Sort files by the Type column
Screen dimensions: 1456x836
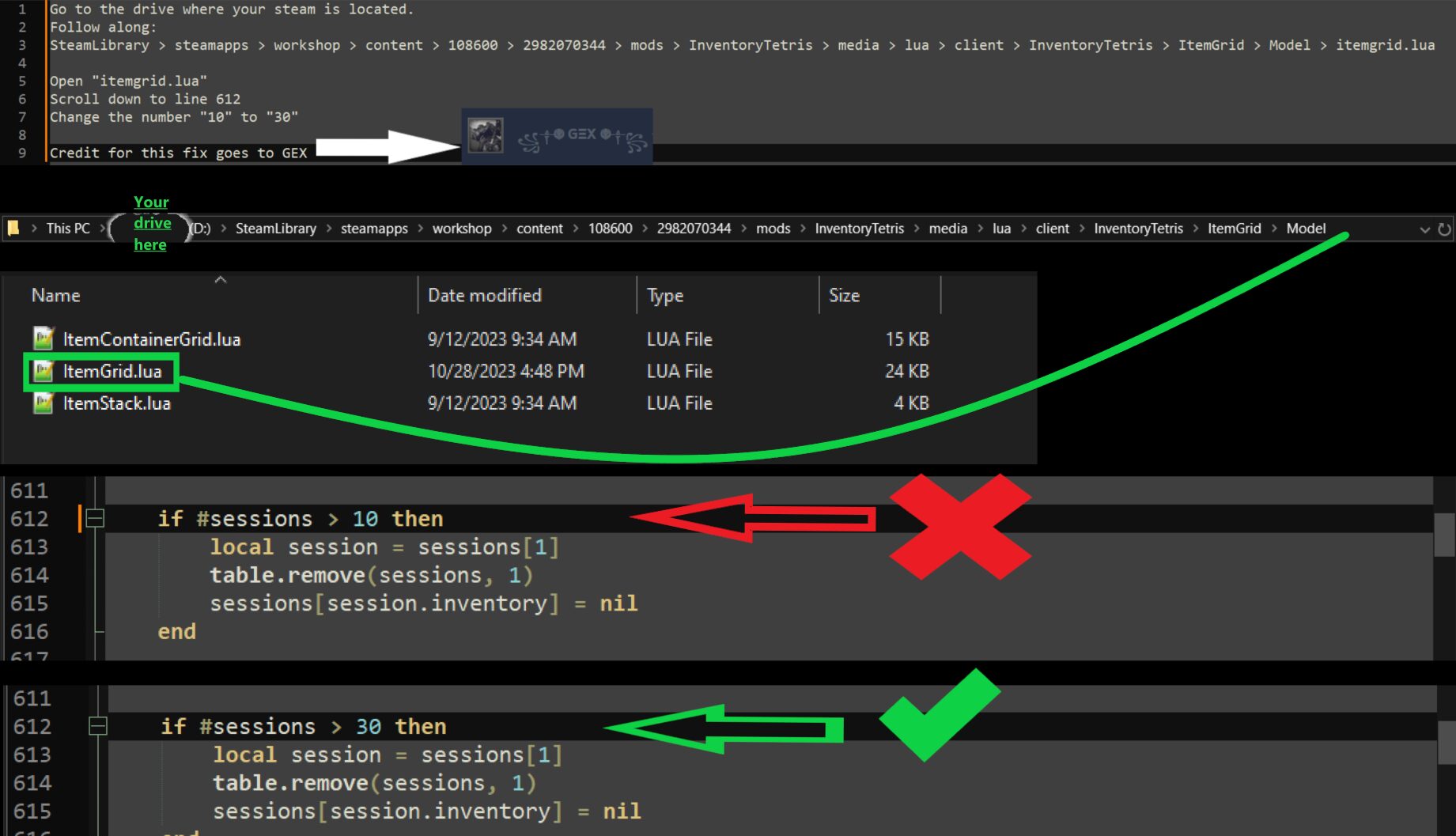[665, 296]
